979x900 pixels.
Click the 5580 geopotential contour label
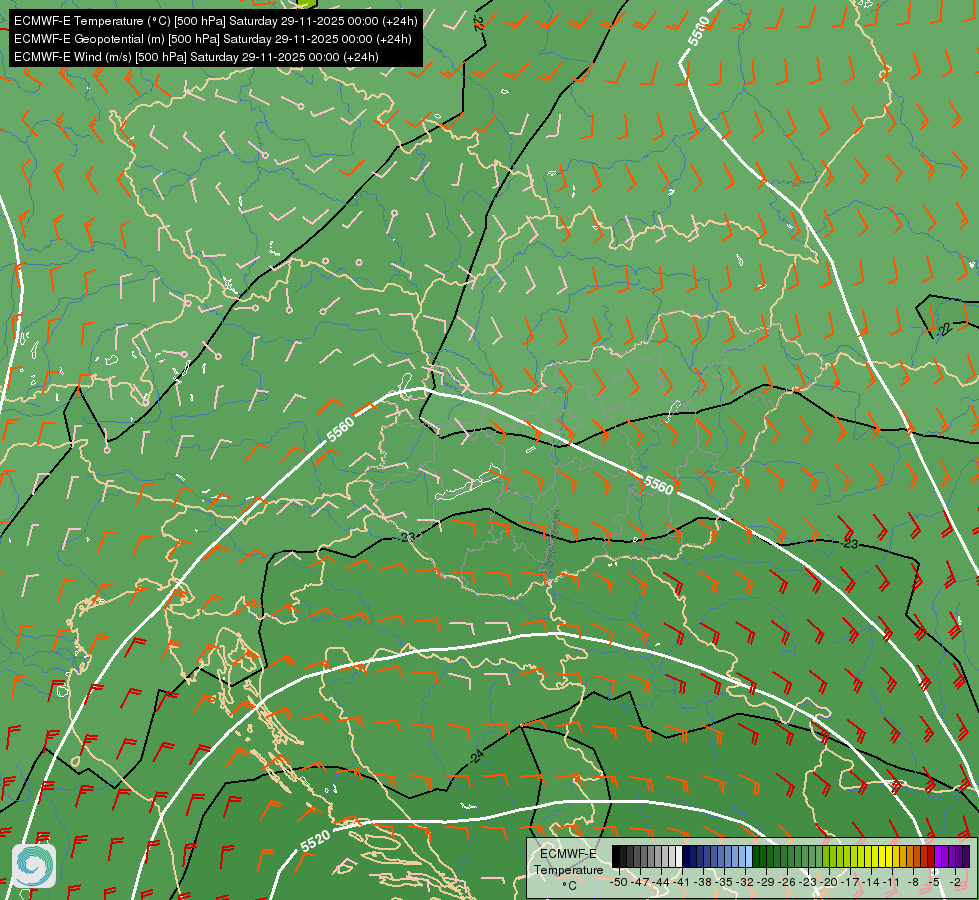(699, 31)
